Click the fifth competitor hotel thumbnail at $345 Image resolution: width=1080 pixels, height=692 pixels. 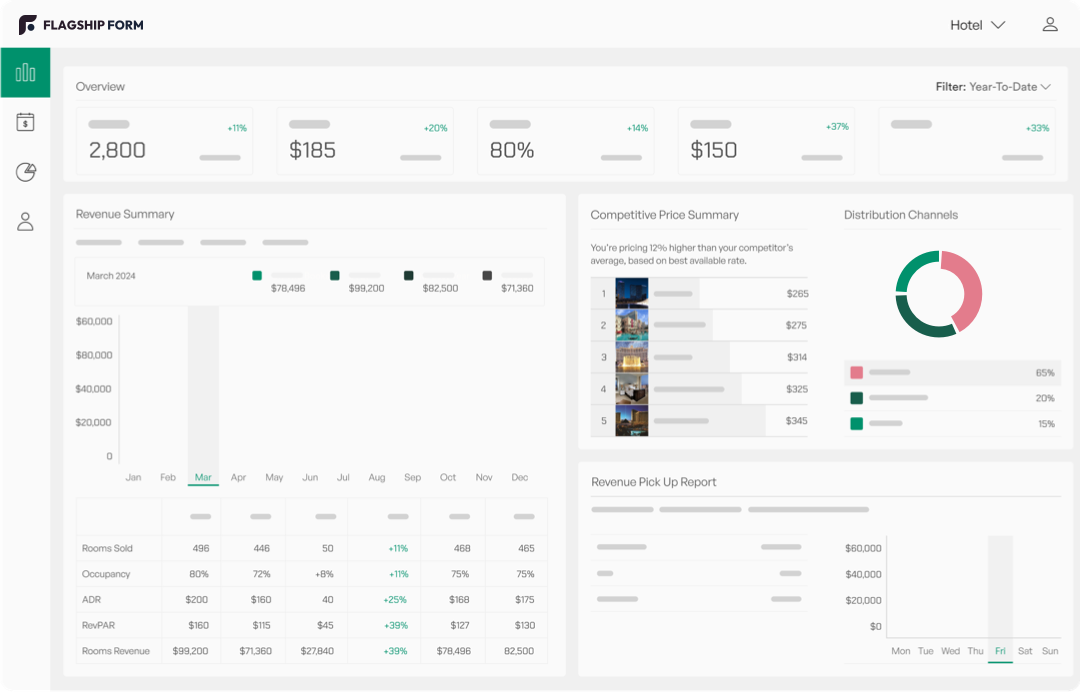tap(632, 421)
